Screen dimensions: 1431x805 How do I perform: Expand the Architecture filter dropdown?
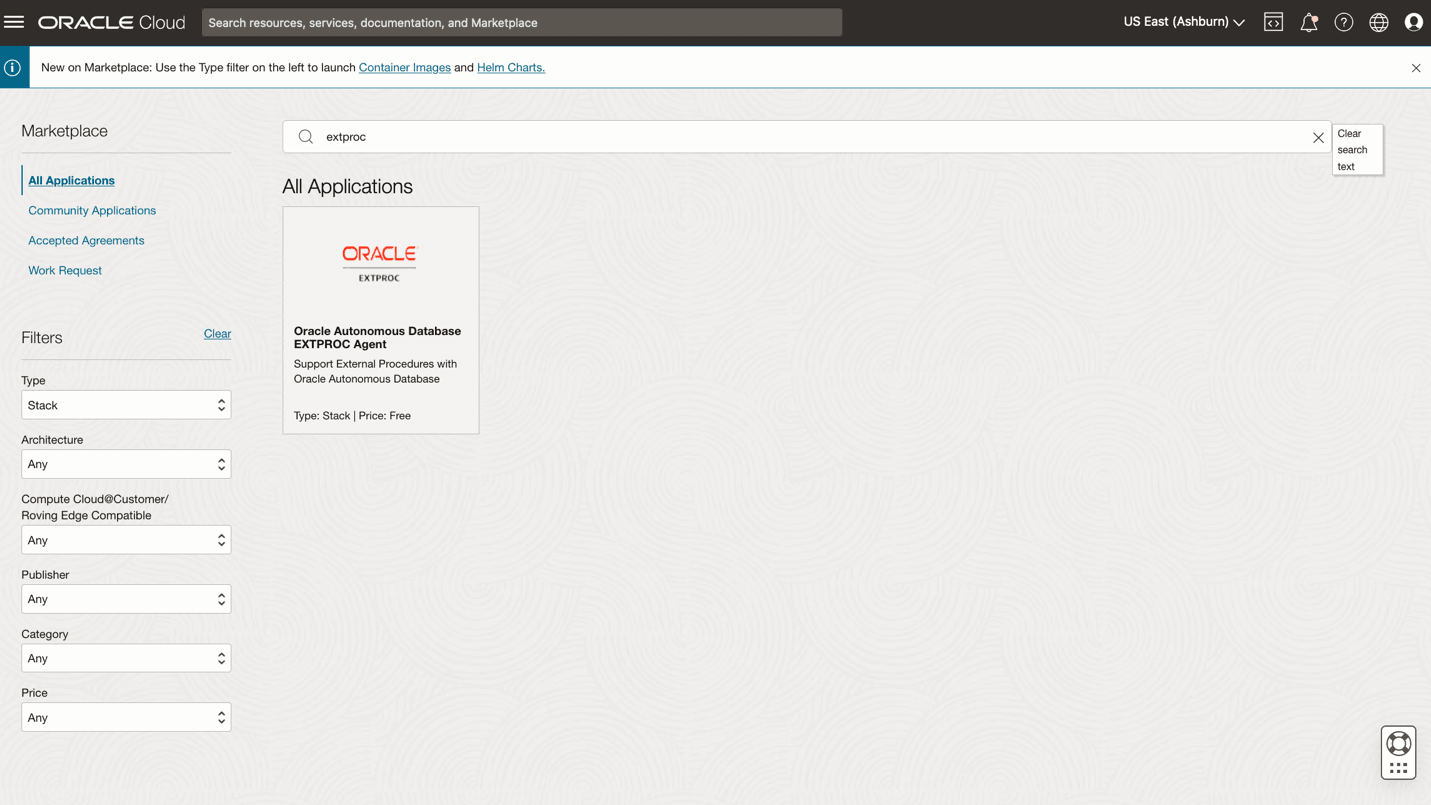point(126,463)
